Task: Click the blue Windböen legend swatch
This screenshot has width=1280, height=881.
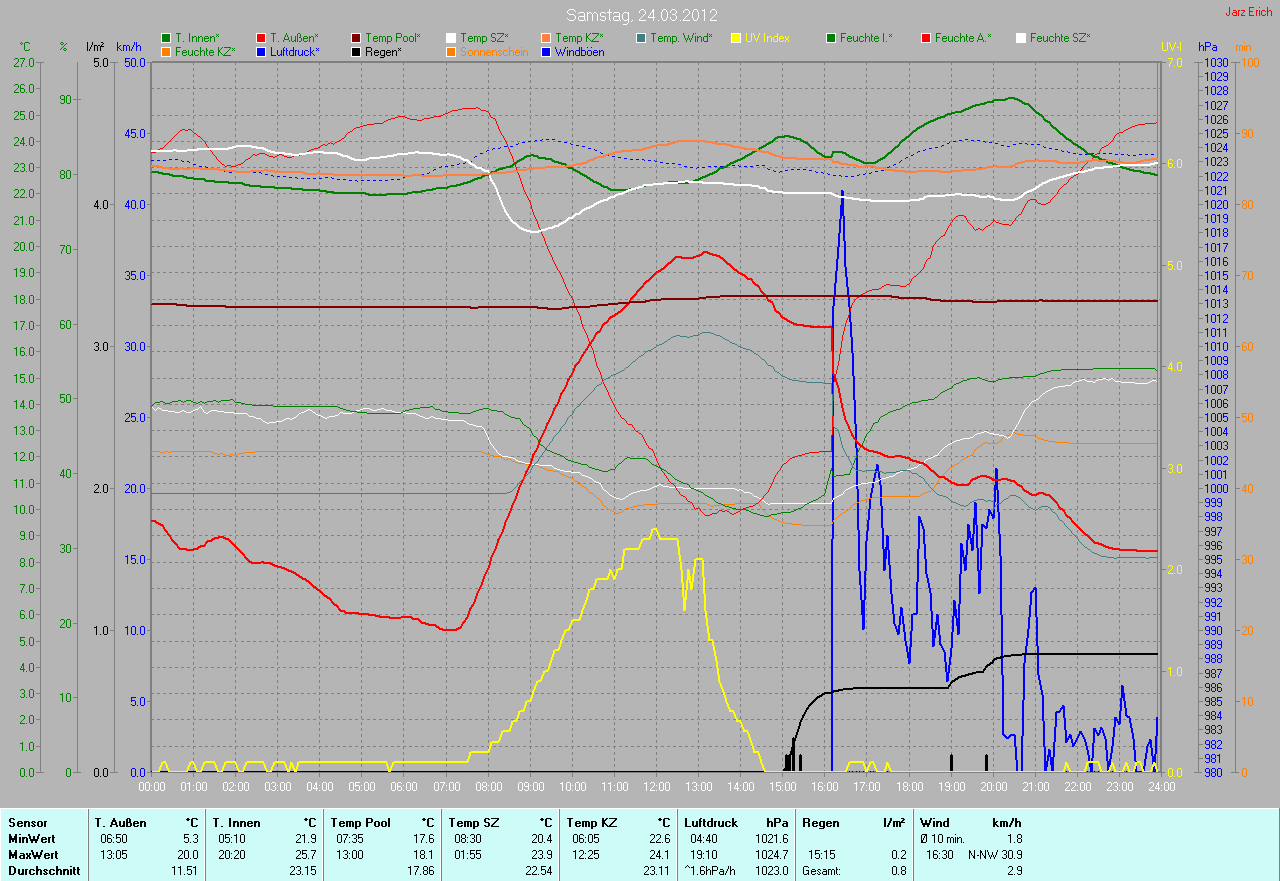Action: (x=546, y=51)
